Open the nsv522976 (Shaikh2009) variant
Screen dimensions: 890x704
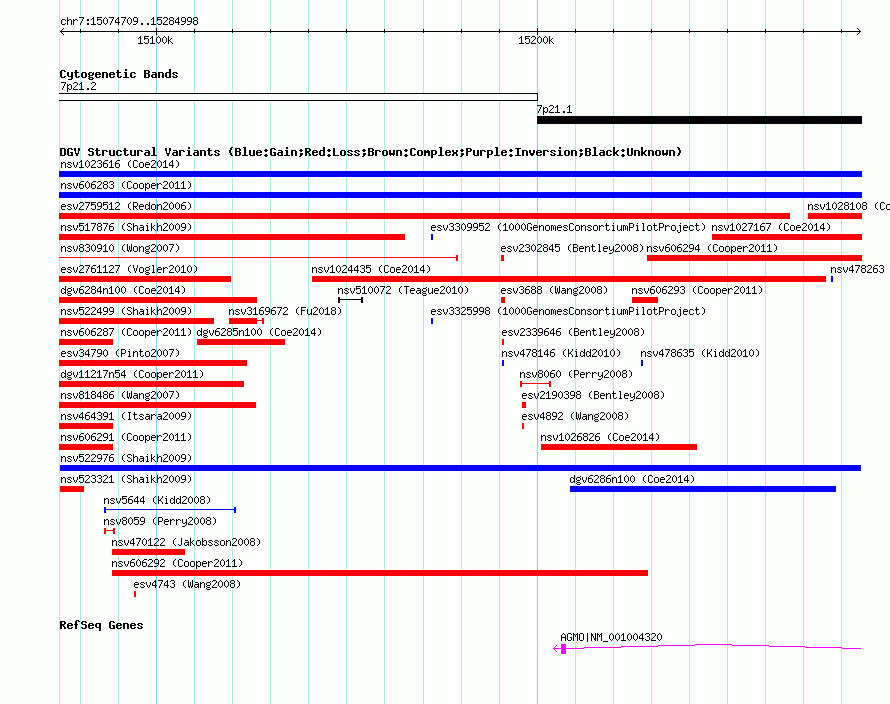pos(126,459)
